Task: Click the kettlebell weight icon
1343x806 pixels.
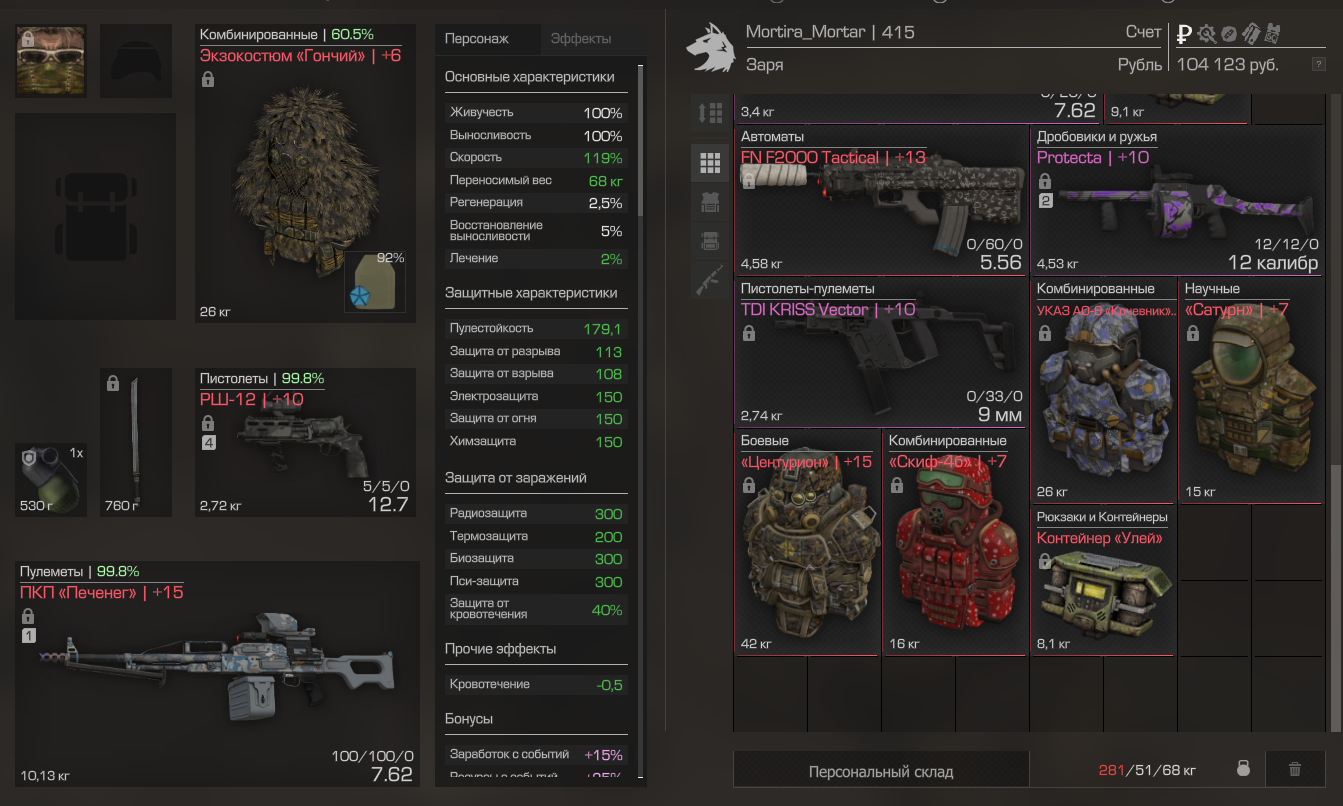Action: 1244,769
